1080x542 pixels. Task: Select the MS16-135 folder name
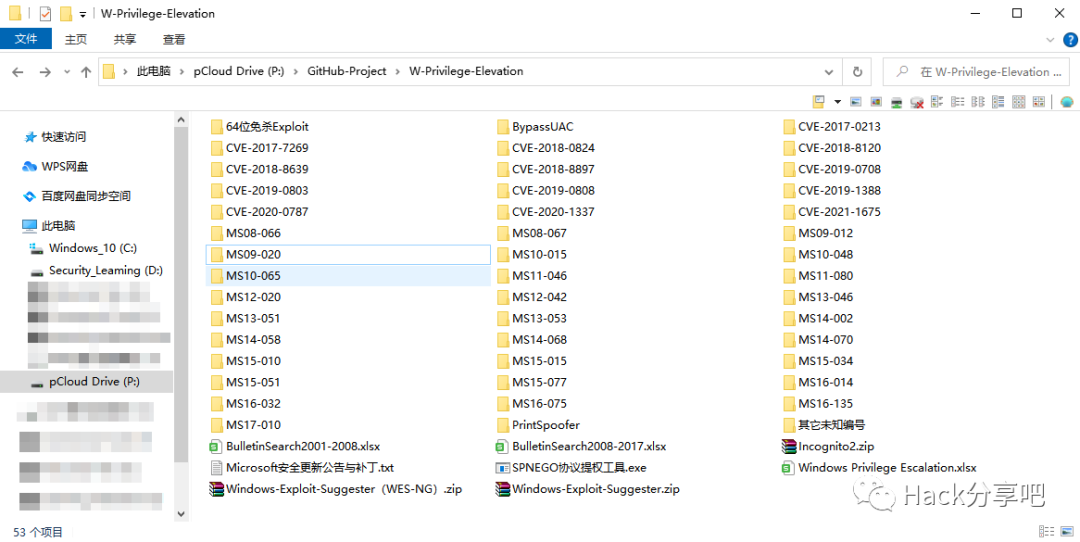[826, 404]
